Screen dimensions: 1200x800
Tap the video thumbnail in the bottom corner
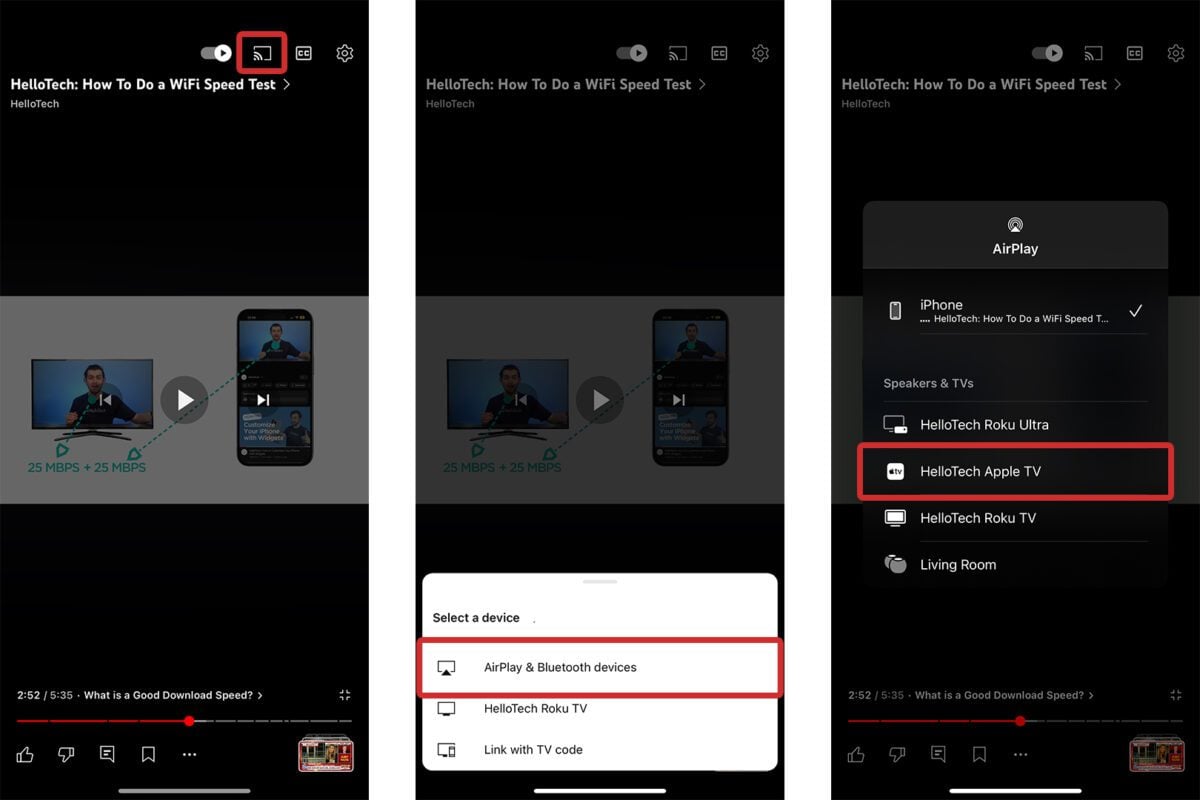pyautogui.click(x=328, y=755)
